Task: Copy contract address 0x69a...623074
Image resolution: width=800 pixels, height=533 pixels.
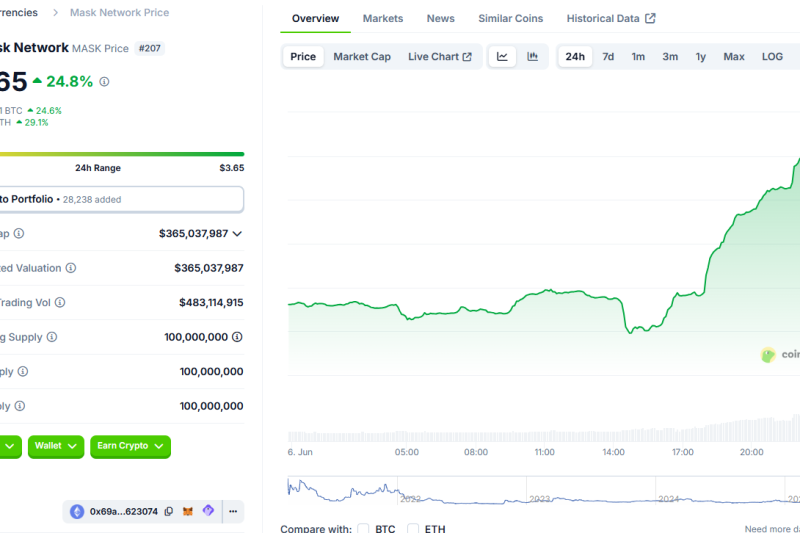Action: pyautogui.click(x=169, y=512)
